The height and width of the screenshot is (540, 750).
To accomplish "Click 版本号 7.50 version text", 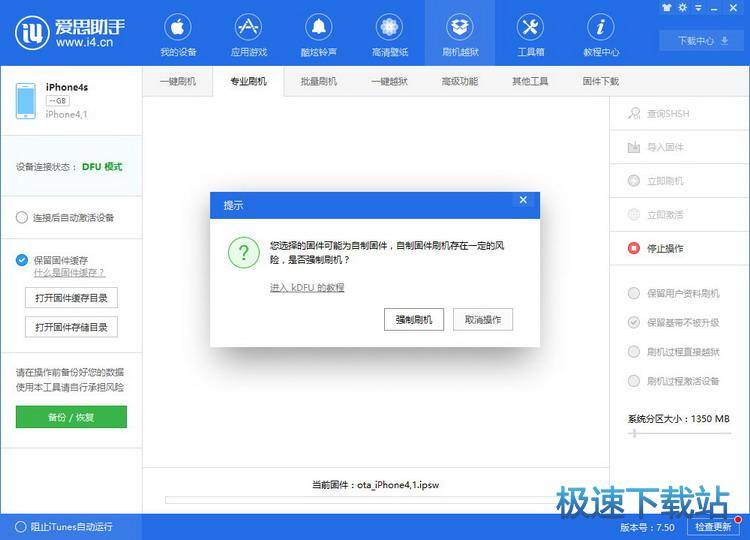I will point(647,527).
